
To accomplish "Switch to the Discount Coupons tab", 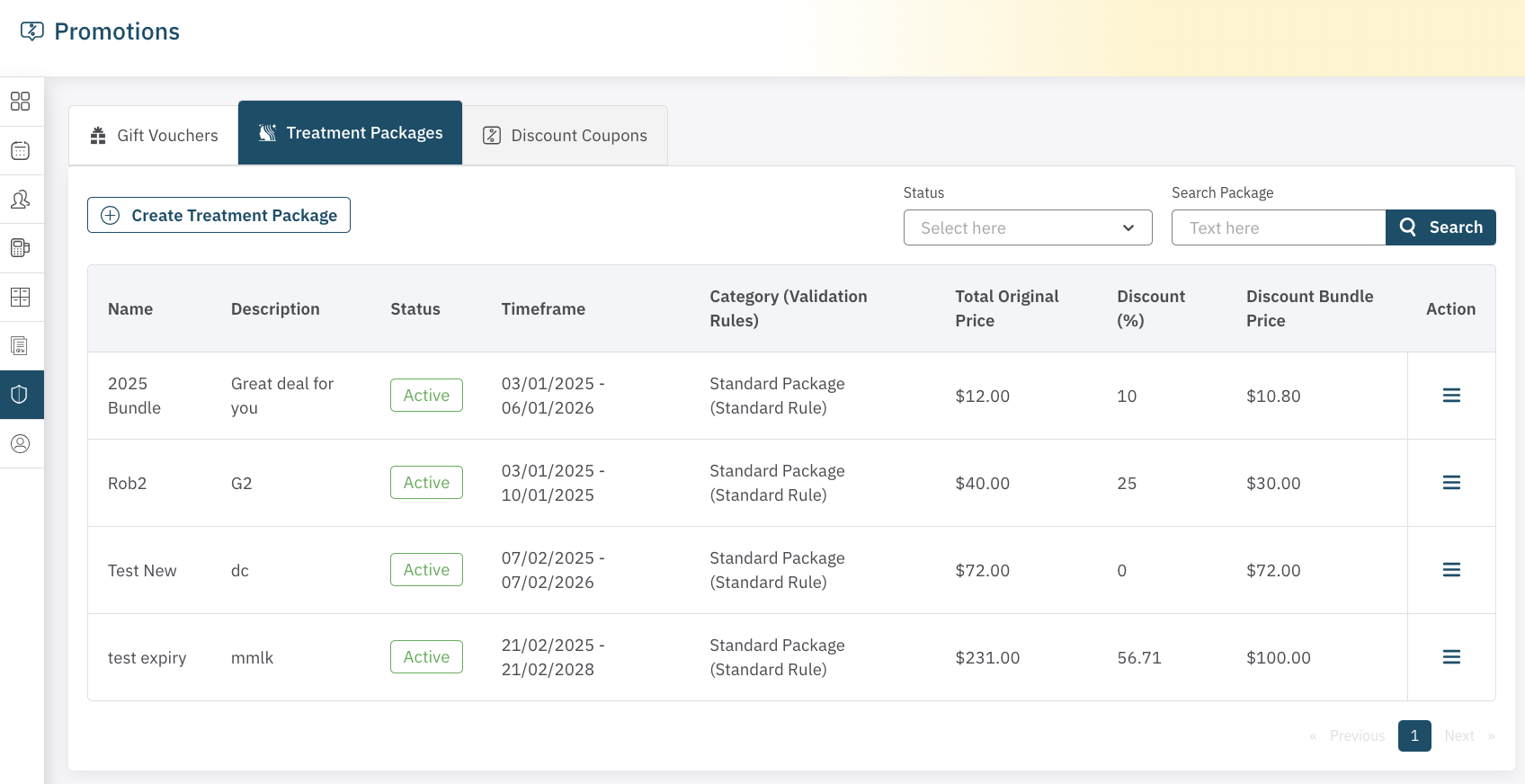I will pyautogui.click(x=566, y=136).
